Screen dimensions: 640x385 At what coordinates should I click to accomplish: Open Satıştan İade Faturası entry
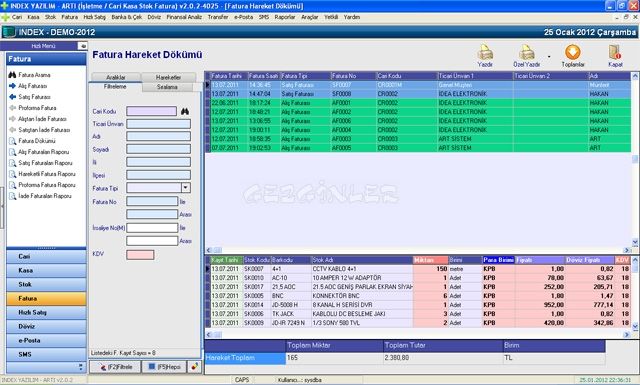tap(44, 130)
